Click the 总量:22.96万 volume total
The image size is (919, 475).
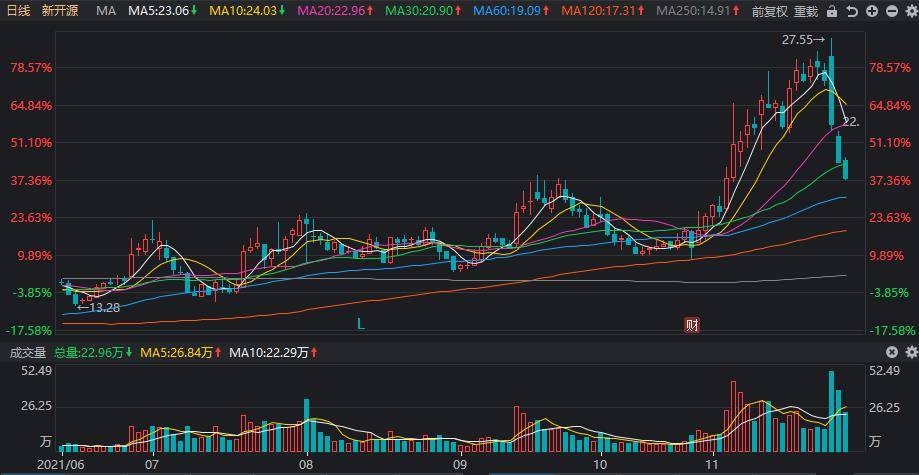[x=89, y=352]
